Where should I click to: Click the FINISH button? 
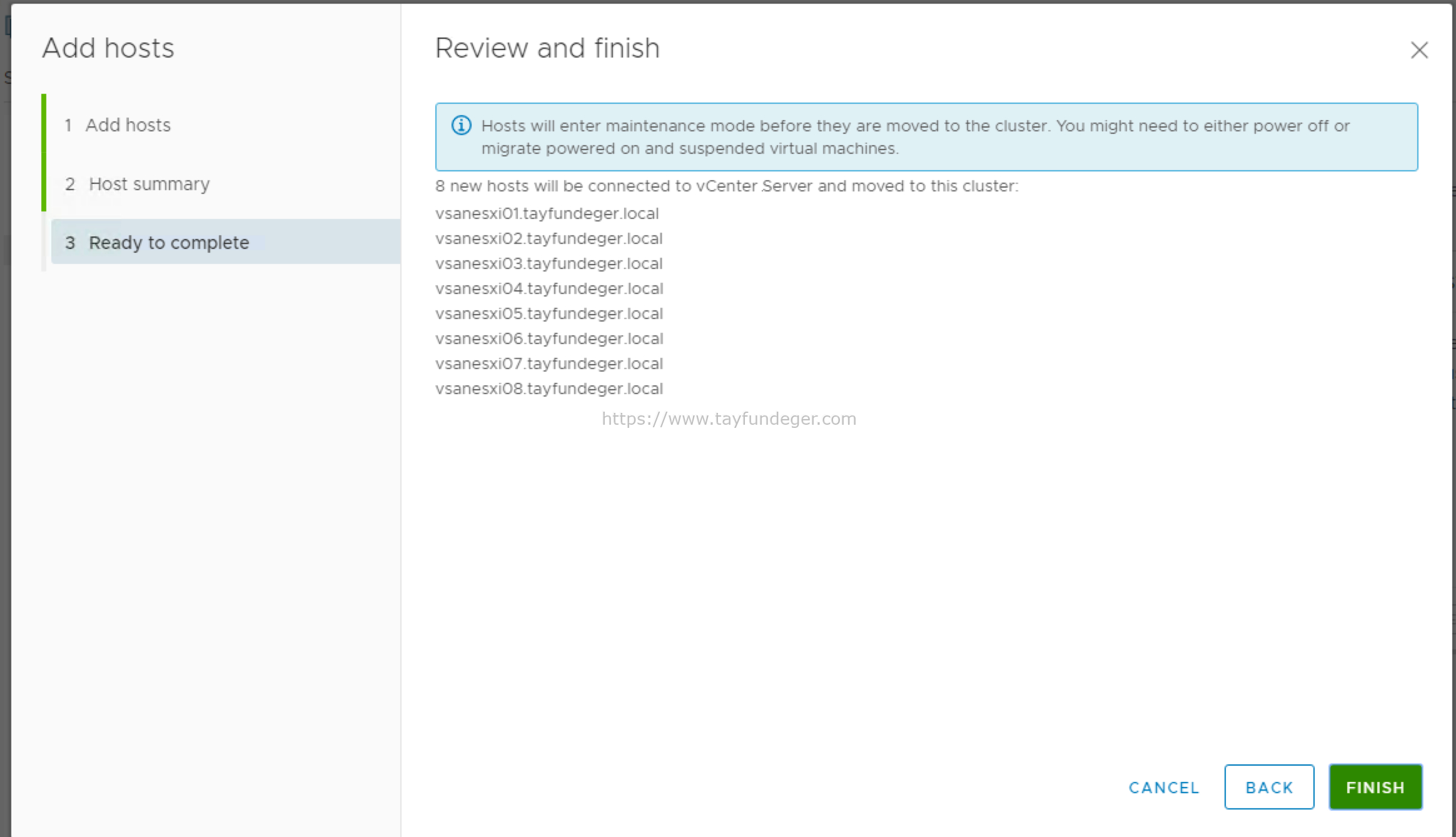[x=1375, y=787]
